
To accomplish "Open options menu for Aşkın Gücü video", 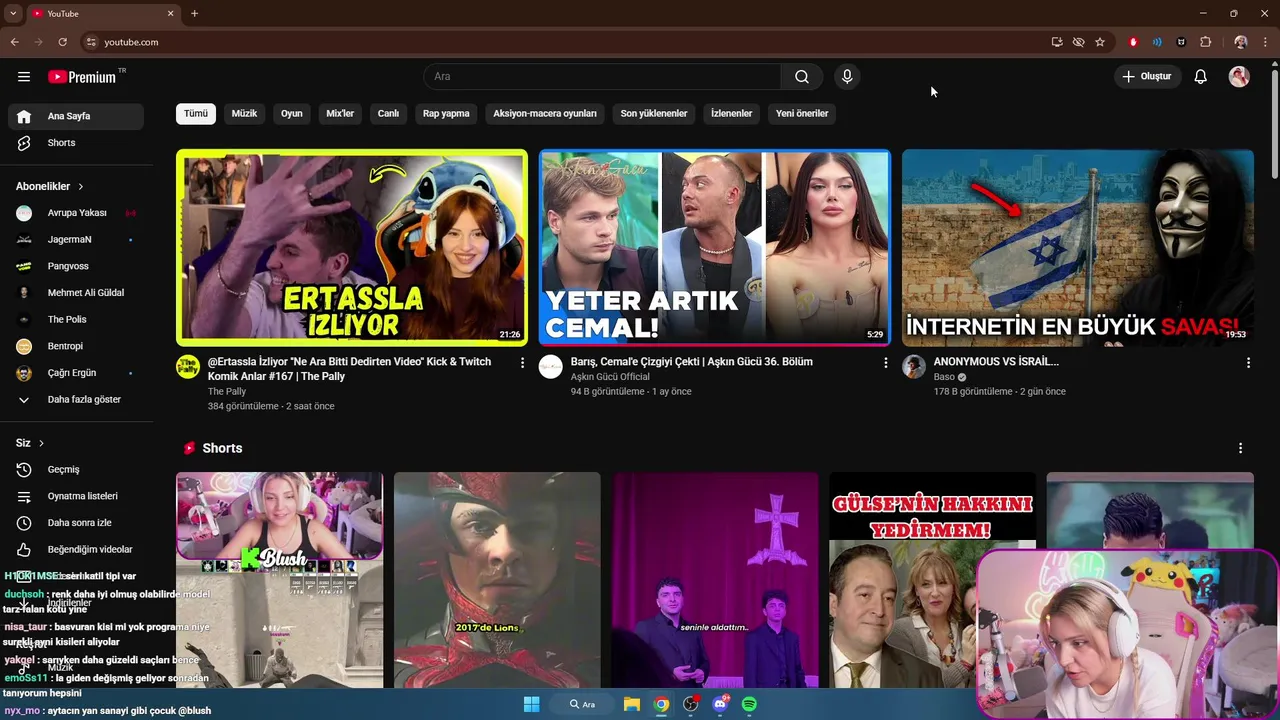I will coord(885,363).
